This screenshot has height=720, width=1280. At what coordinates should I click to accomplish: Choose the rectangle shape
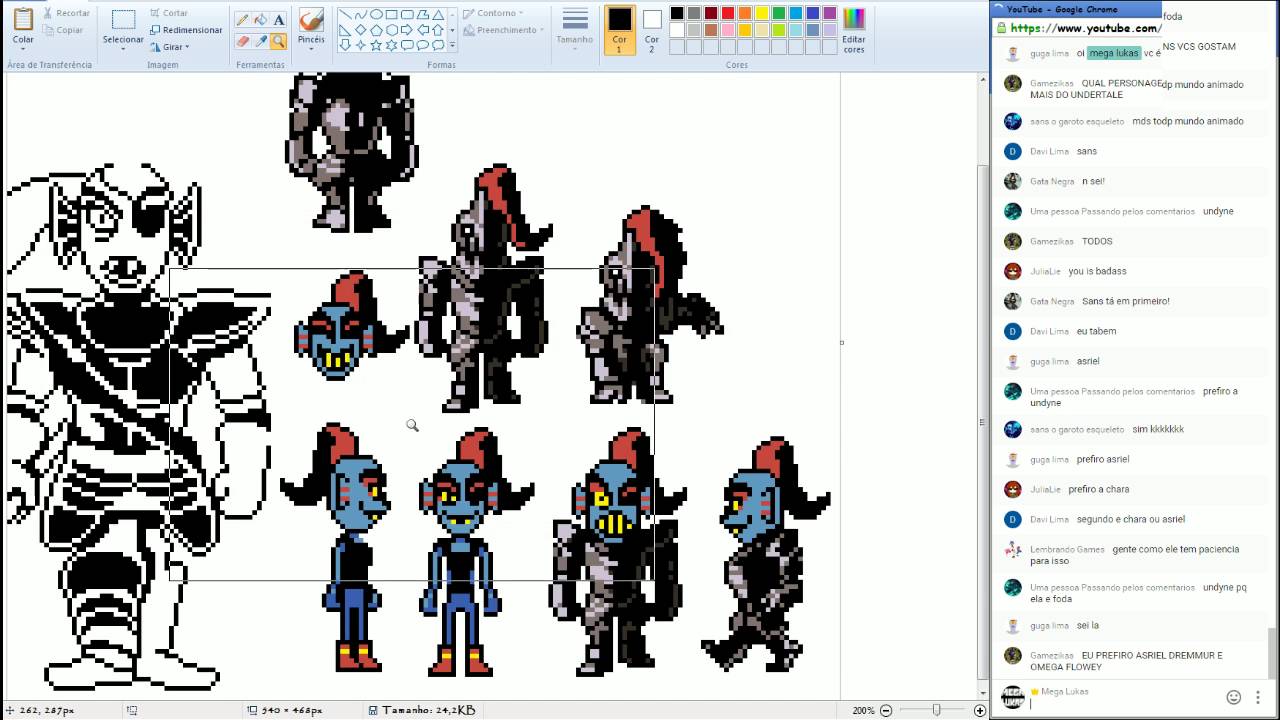(x=392, y=14)
